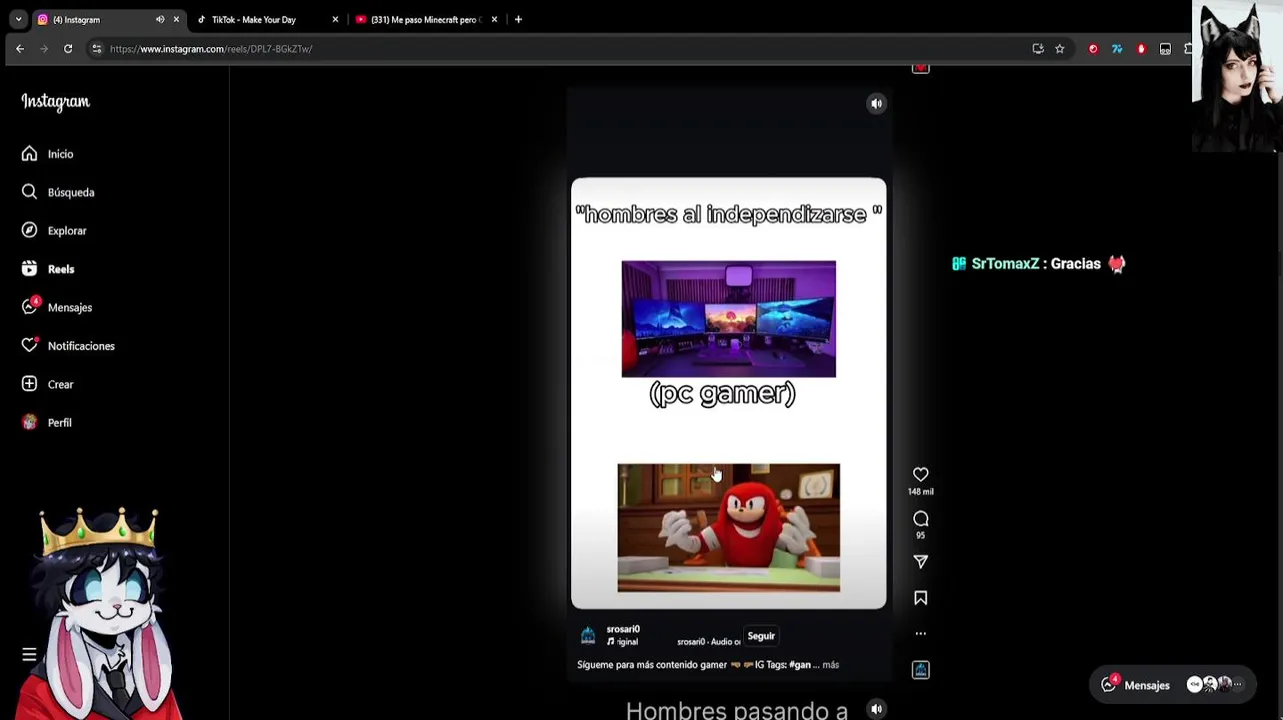Click Crear to make a new post
The image size is (1283, 720).
[48, 384]
